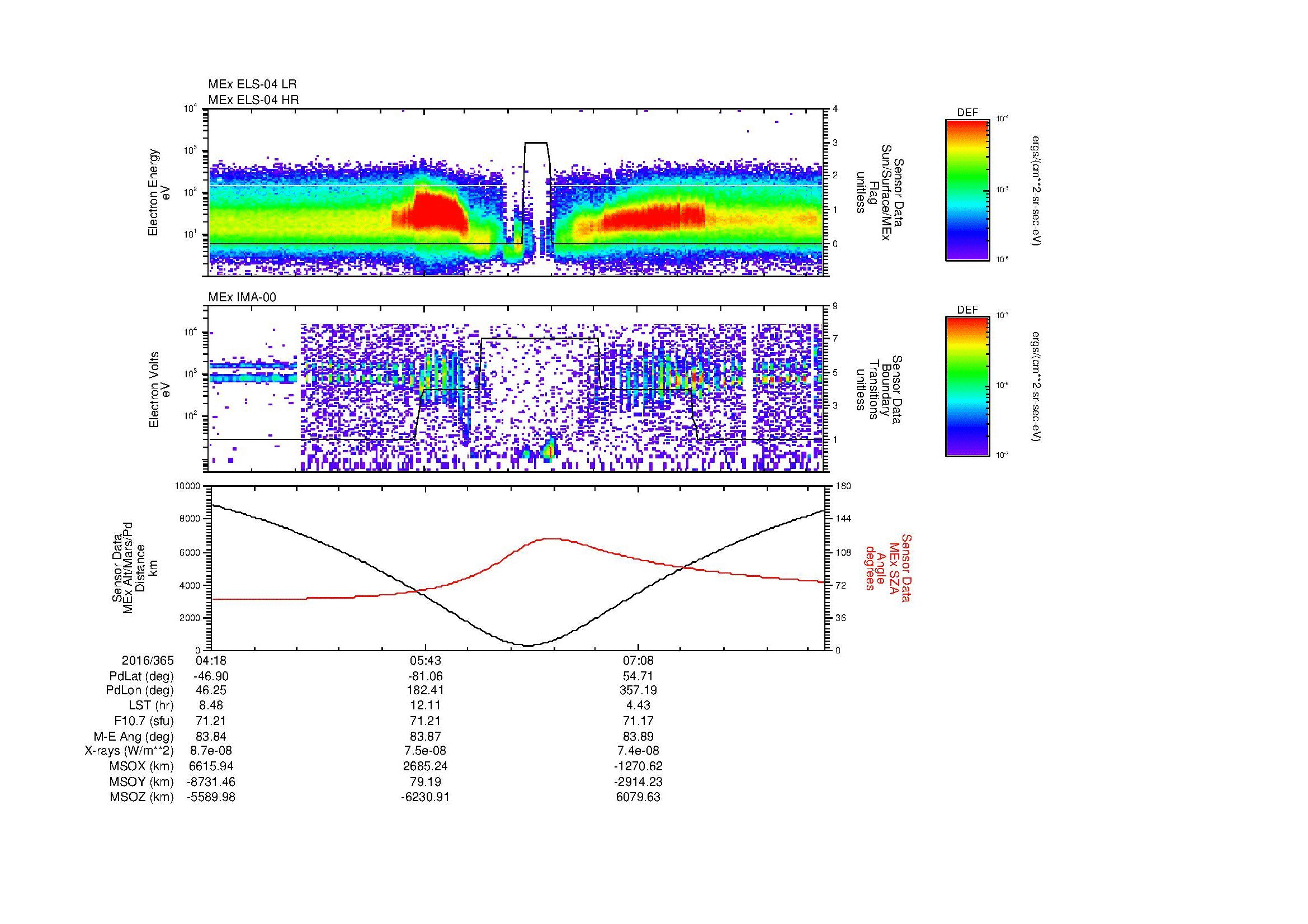Click the '04:18' time tick label
Viewport: 1308px width, 924px height.
pos(211,660)
